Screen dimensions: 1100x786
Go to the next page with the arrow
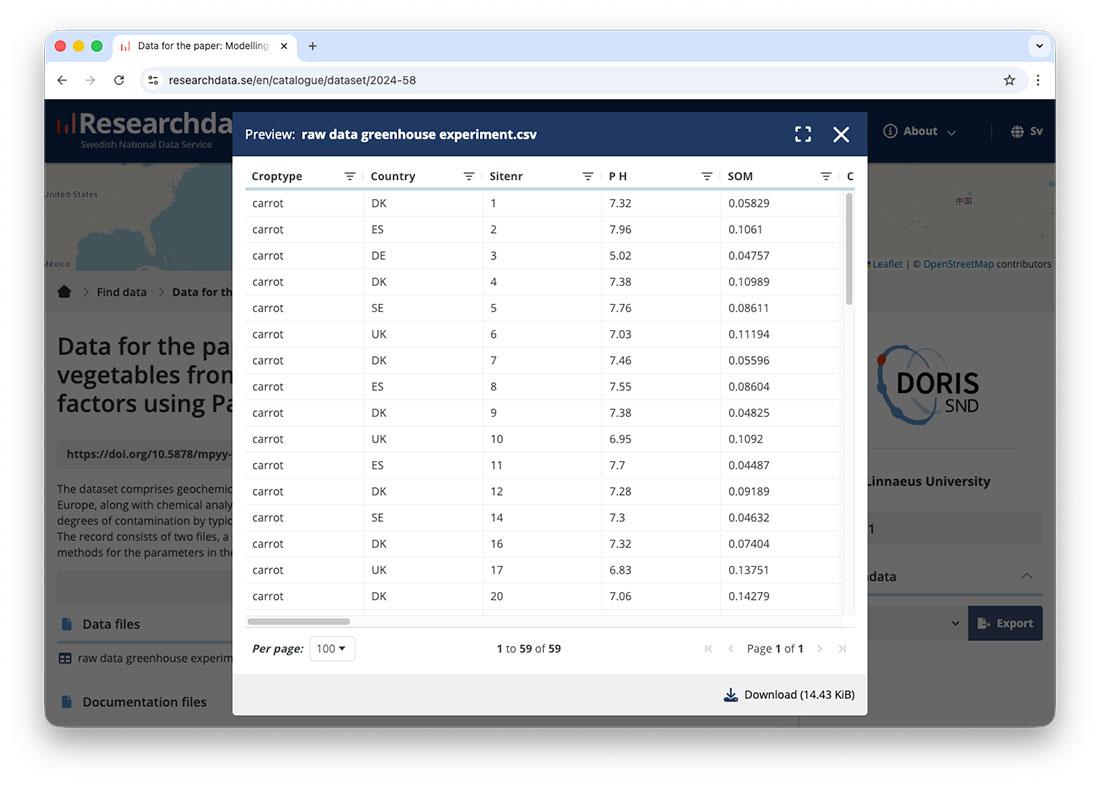819,648
